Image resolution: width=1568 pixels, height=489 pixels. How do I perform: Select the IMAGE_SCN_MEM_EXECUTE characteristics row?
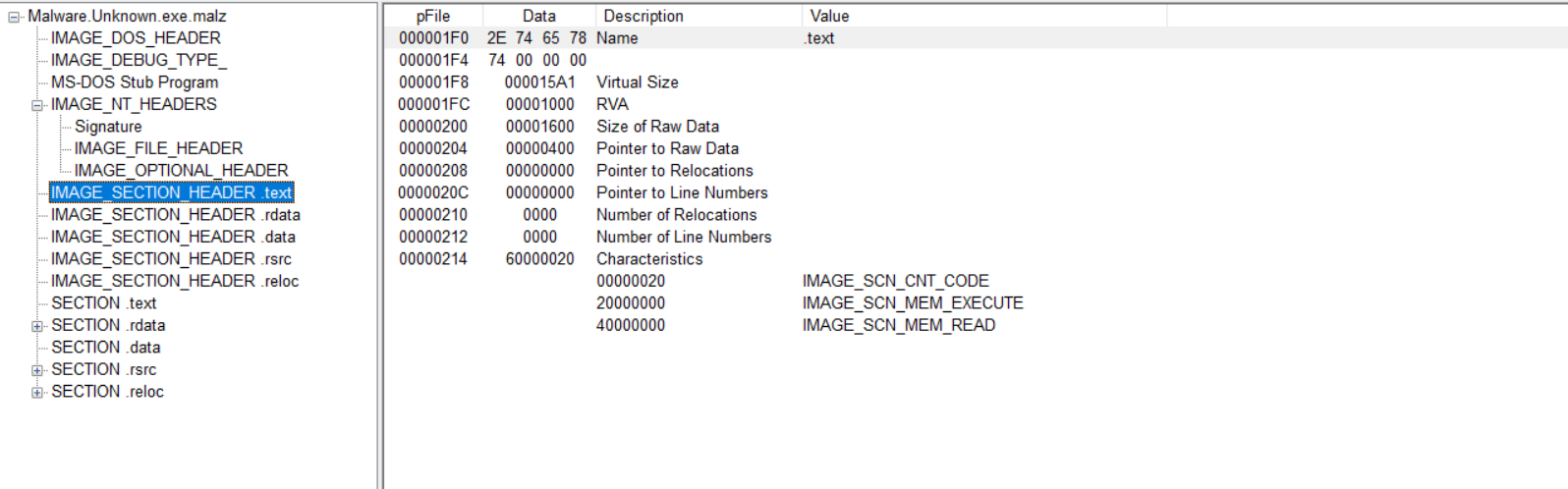coord(912,303)
